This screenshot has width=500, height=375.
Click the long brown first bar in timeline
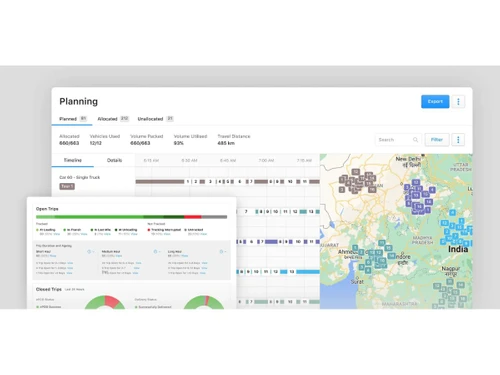[160, 182]
